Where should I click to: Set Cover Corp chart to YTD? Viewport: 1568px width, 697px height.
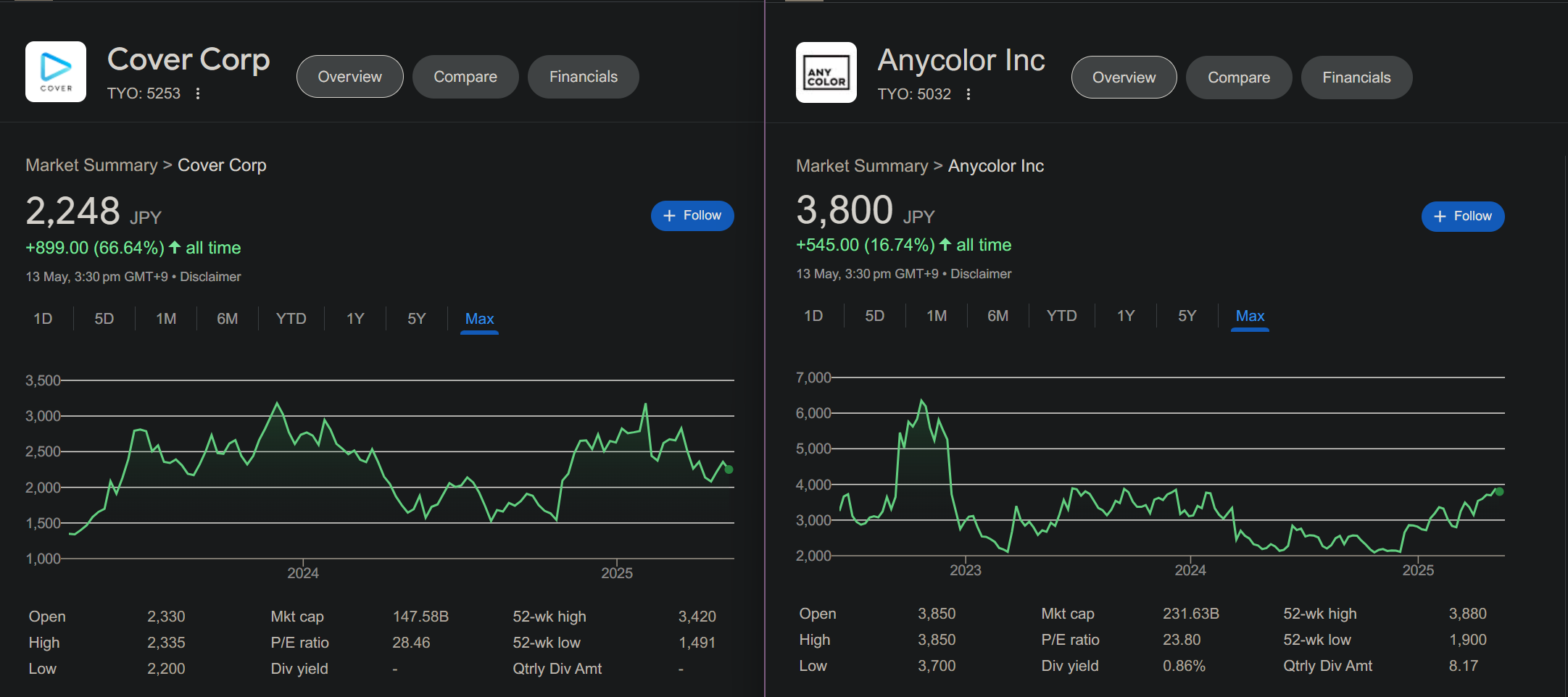coord(291,319)
